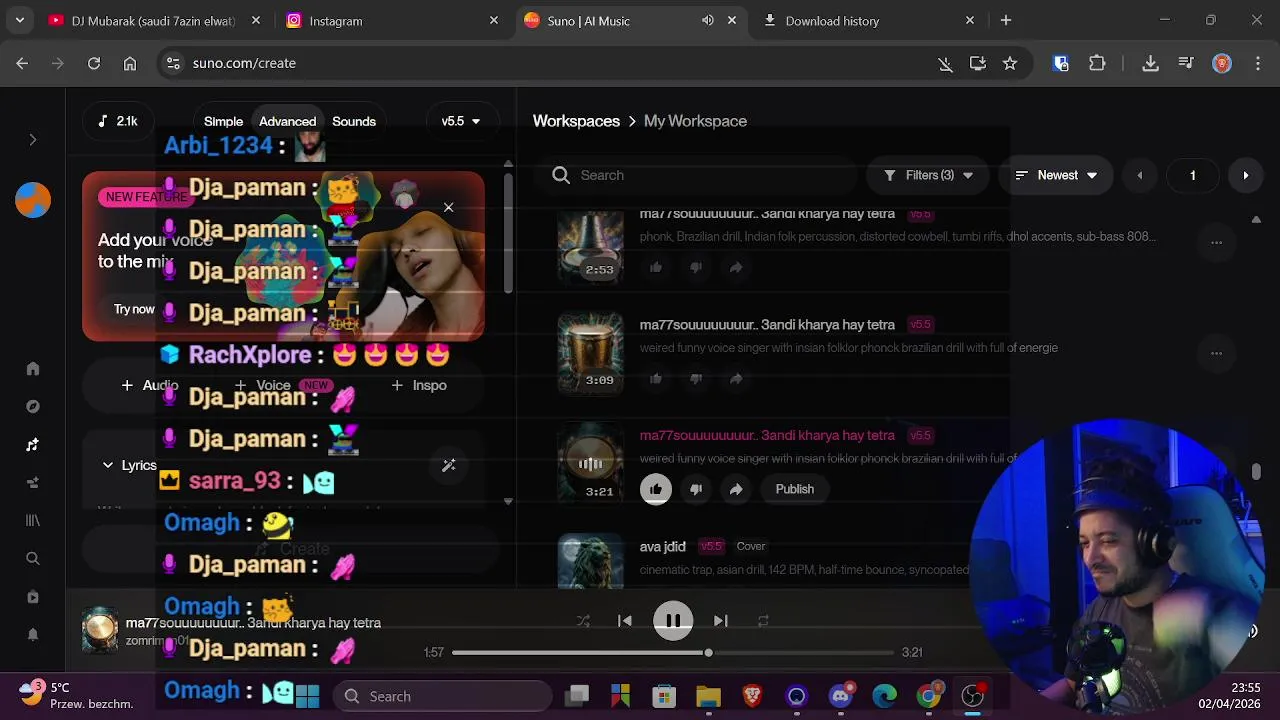View site information icon beside address
This screenshot has width=1280, height=720.
coord(173,63)
